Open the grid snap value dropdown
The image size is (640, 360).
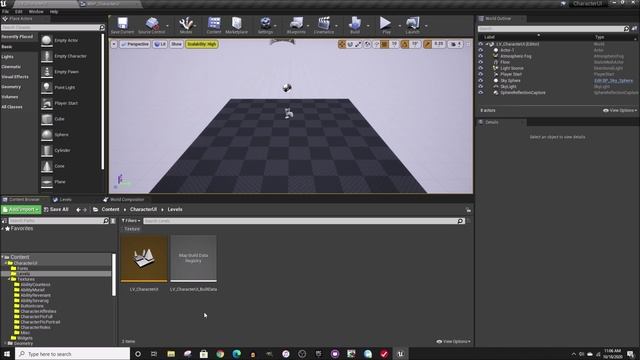click(x=394, y=44)
